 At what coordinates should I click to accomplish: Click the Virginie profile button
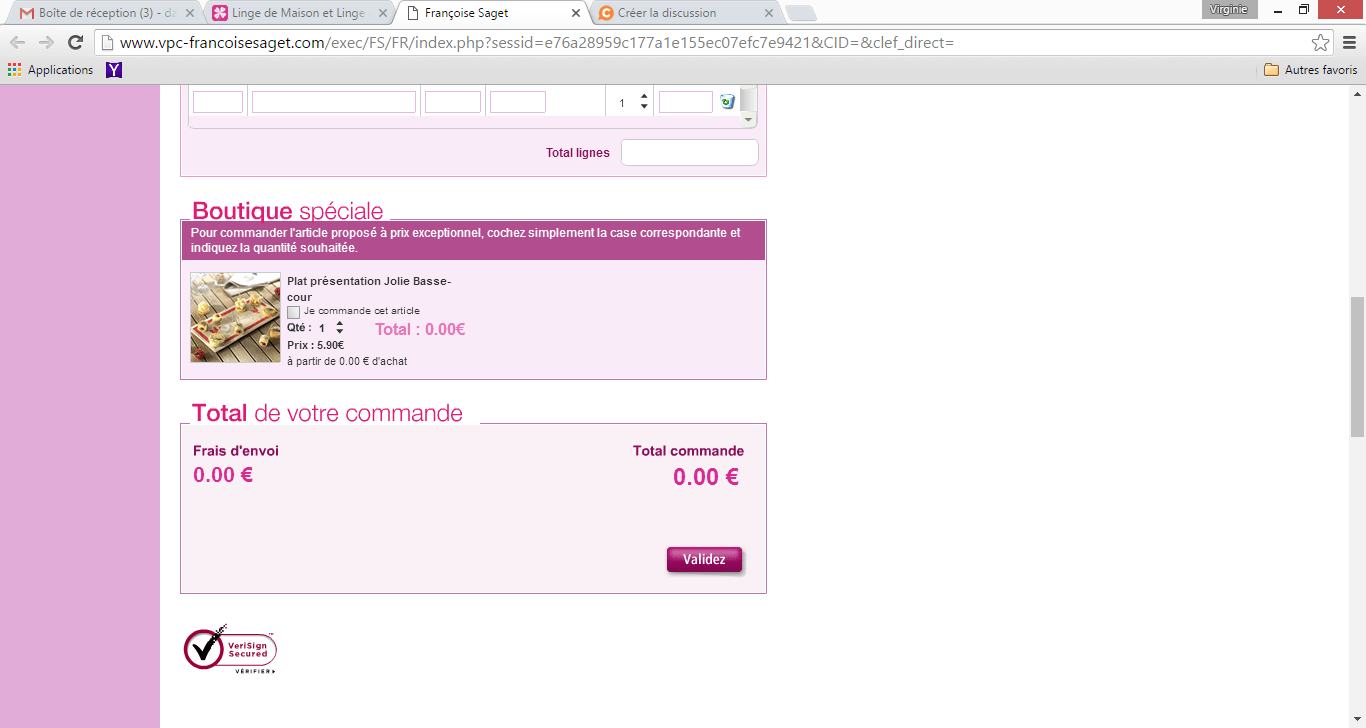1228,10
